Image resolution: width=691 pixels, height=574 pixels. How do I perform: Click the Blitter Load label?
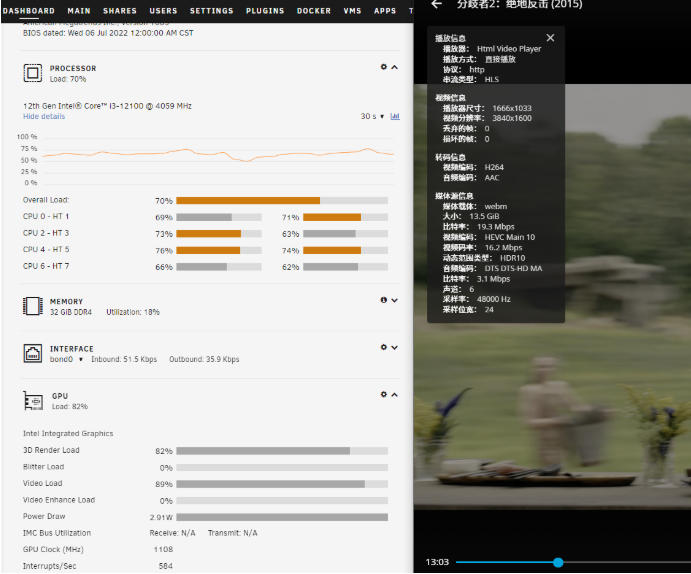43,467
